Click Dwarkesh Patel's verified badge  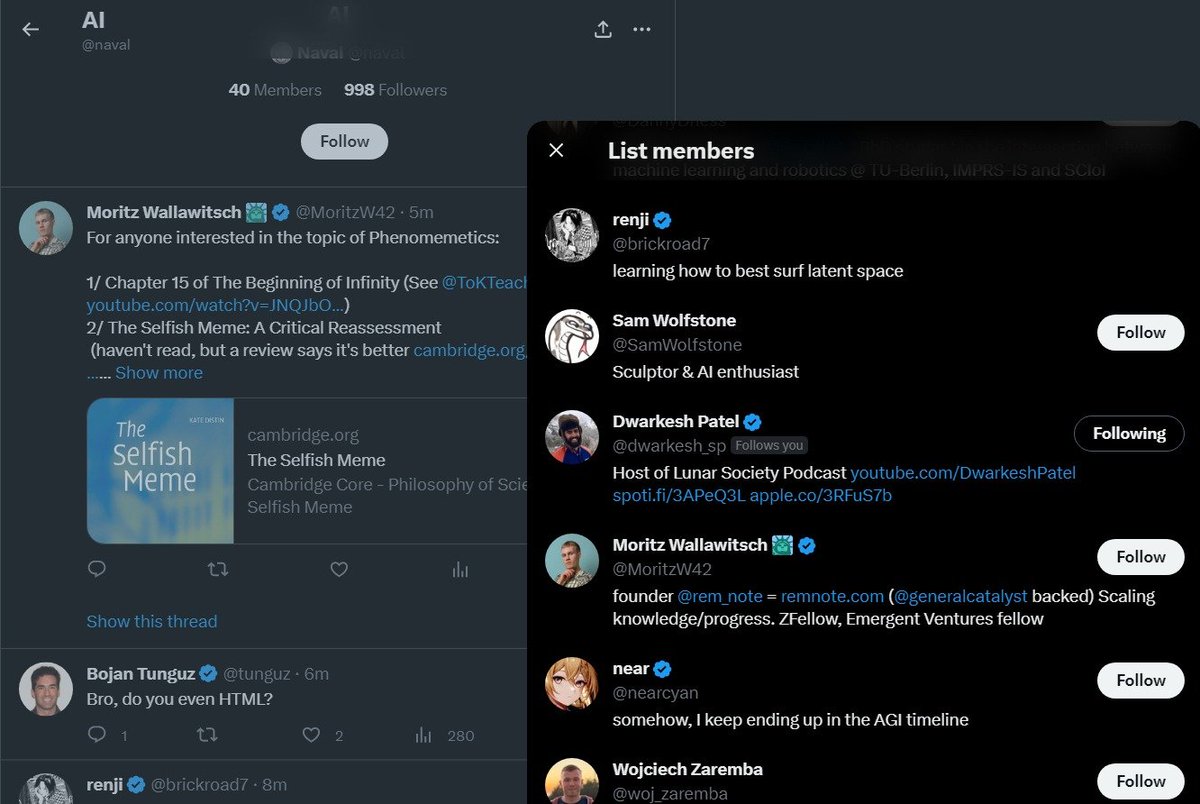tap(753, 421)
